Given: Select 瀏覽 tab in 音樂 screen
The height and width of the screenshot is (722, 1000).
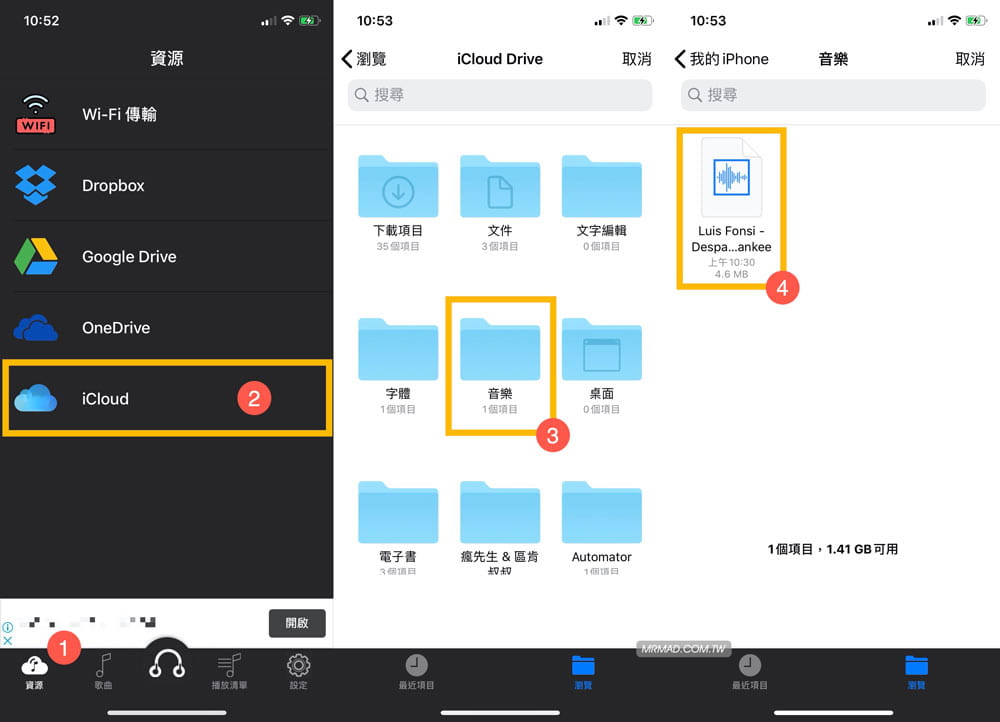Looking at the screenshot, I should click(x=916, y=673).
